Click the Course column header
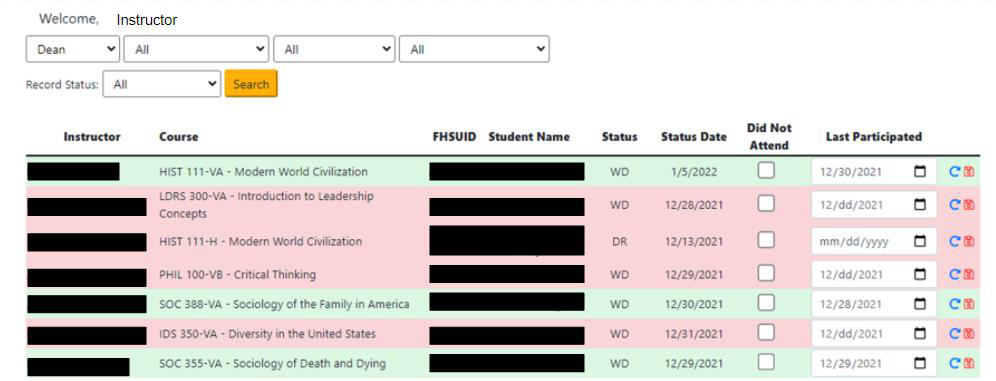This screenshot has height=381, width=996. (x=178, y=137)
